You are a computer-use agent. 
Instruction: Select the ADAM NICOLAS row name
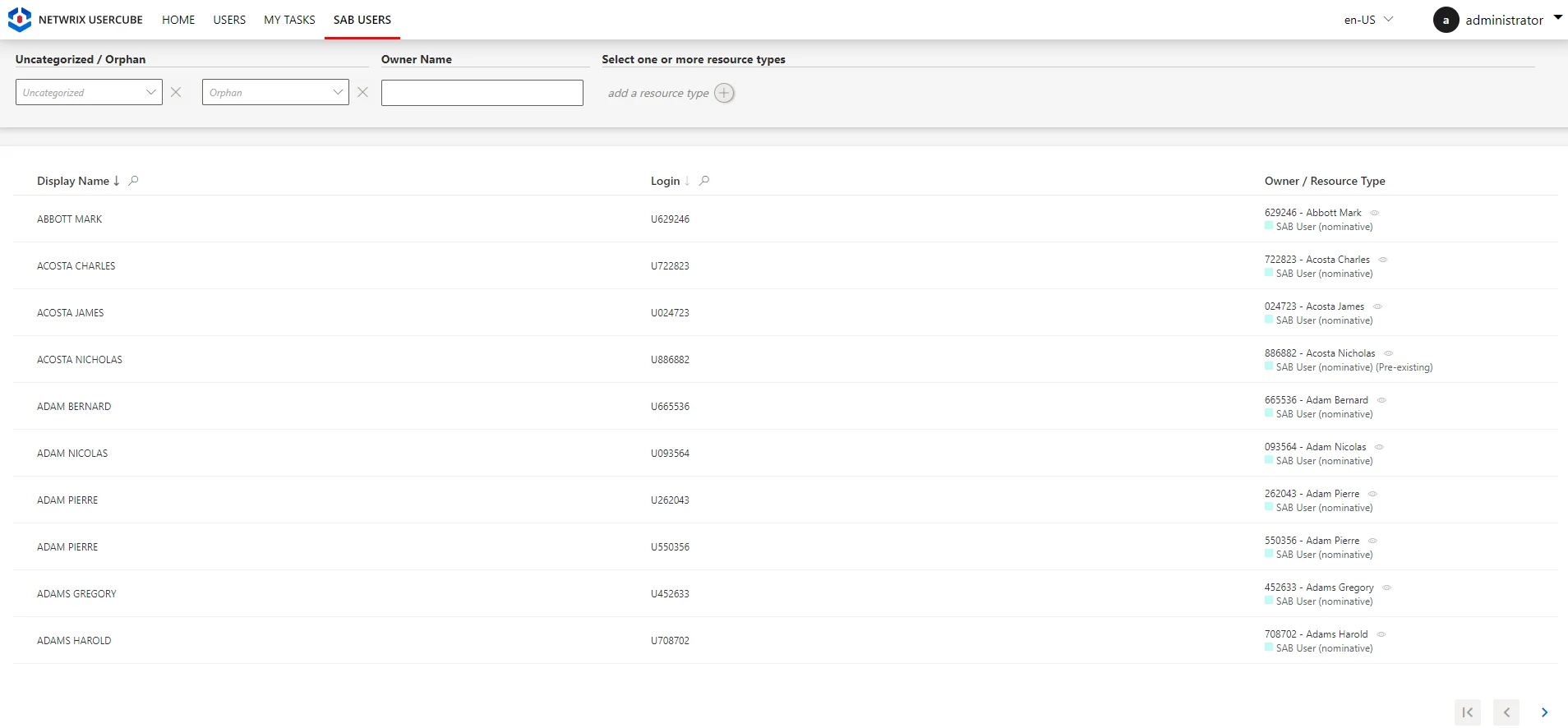(72, 454)
